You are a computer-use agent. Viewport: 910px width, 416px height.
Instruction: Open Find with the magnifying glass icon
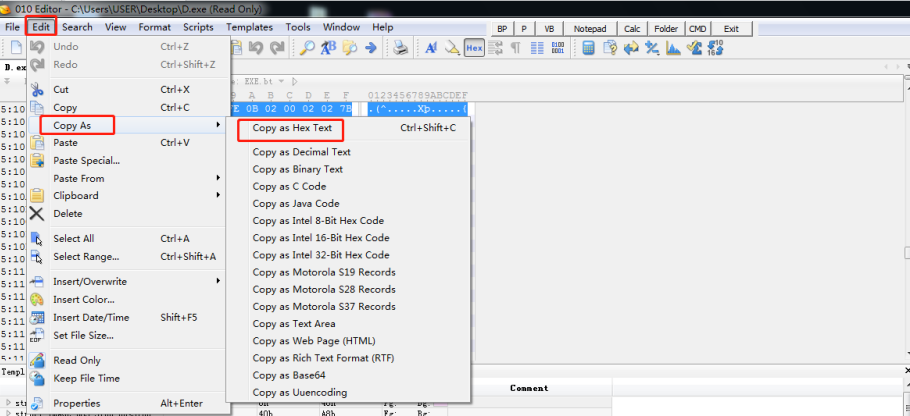click(307, 48)
